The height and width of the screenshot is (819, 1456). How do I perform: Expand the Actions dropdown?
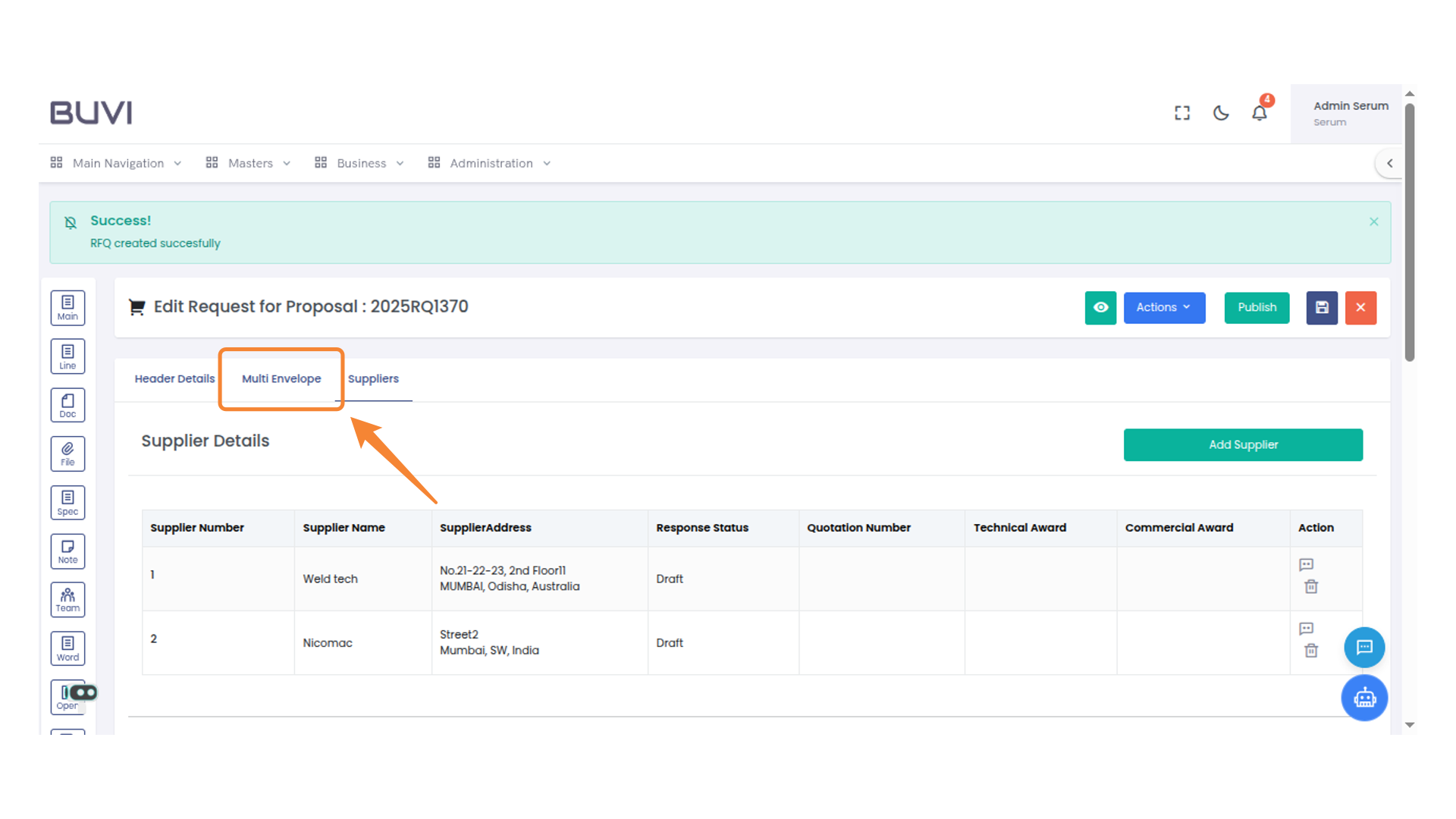point(1164,308)
